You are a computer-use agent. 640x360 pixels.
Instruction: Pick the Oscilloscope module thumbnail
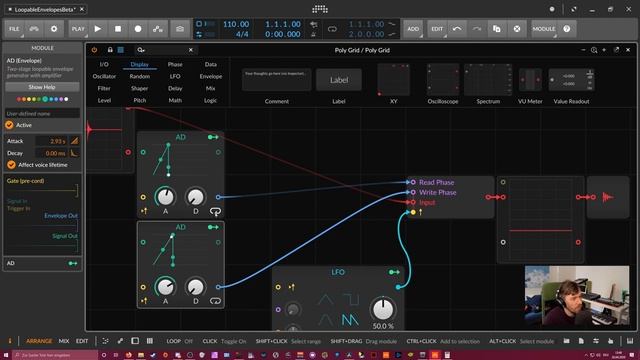tap(443, 80)
